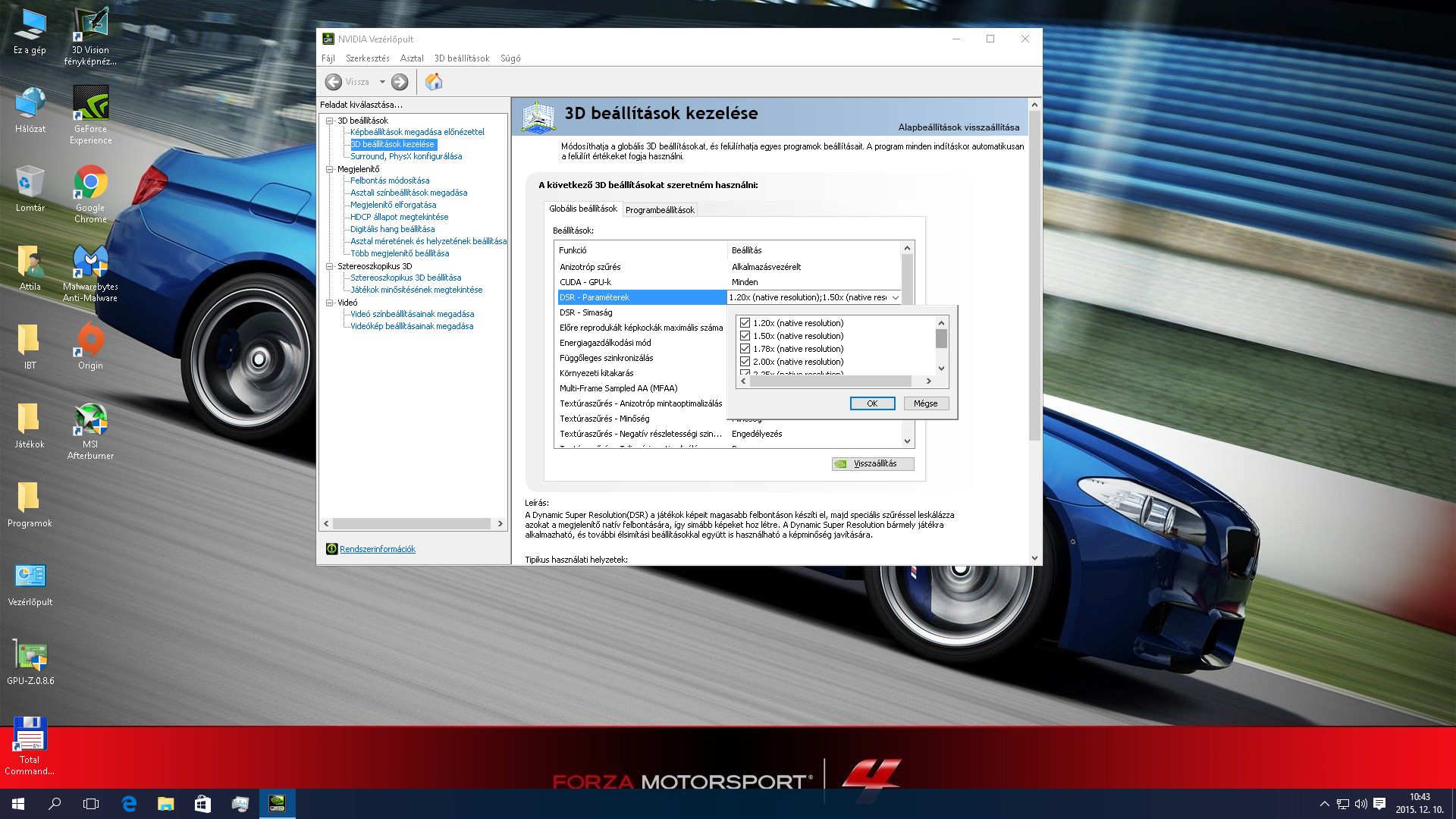Open the Attila user folder

pyautogui.click(x=30, y=268)
